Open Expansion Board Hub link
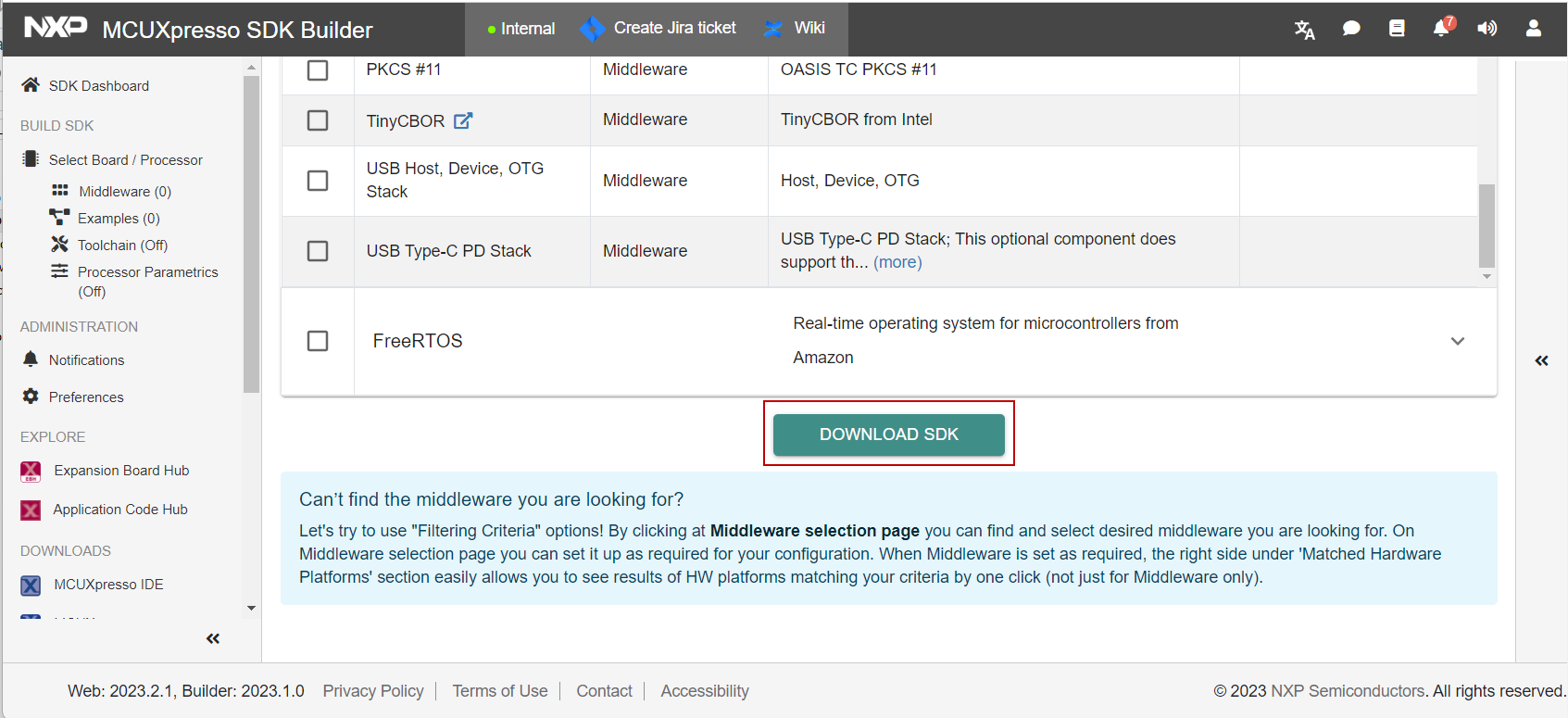 [x=121, y=471]
